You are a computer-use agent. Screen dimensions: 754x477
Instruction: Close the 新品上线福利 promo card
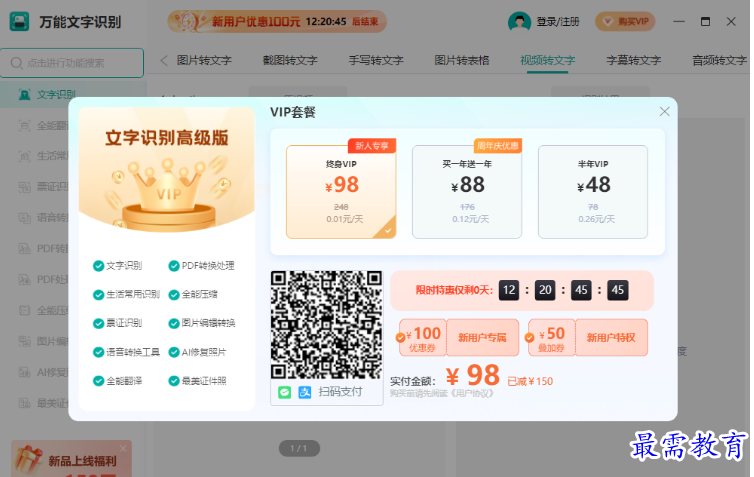[124, 449]
